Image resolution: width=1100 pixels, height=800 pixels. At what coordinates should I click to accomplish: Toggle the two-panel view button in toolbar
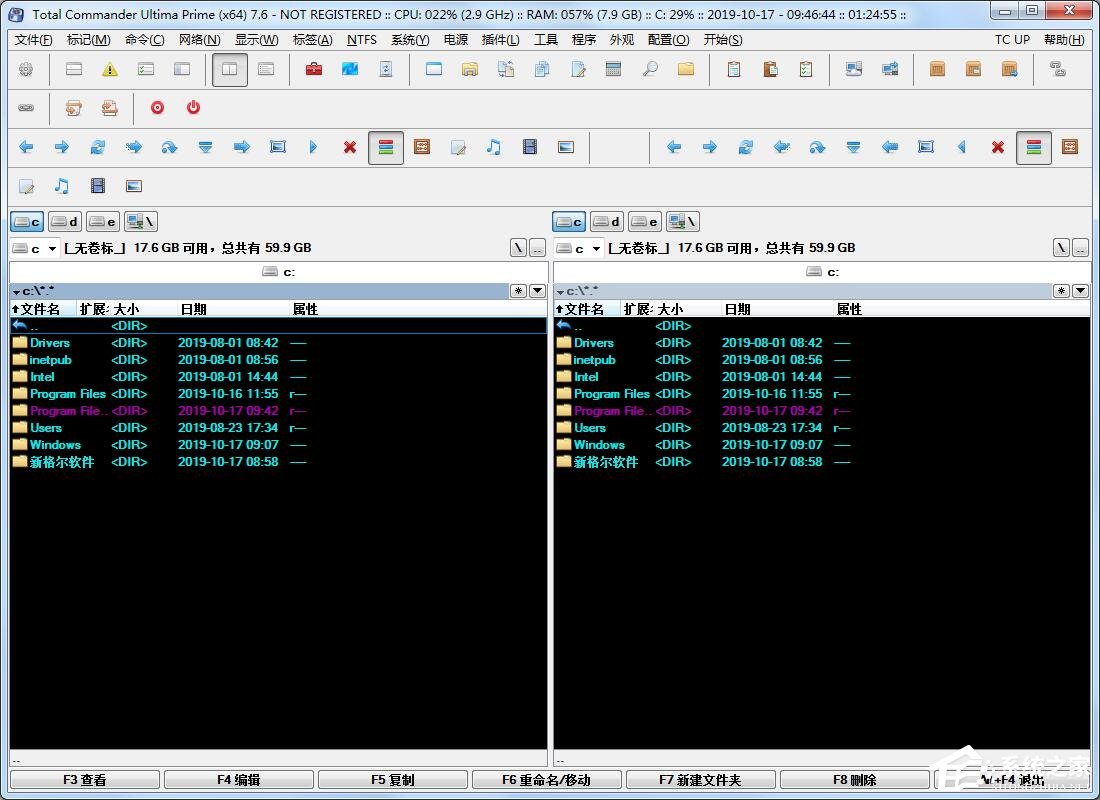(230, 70)
